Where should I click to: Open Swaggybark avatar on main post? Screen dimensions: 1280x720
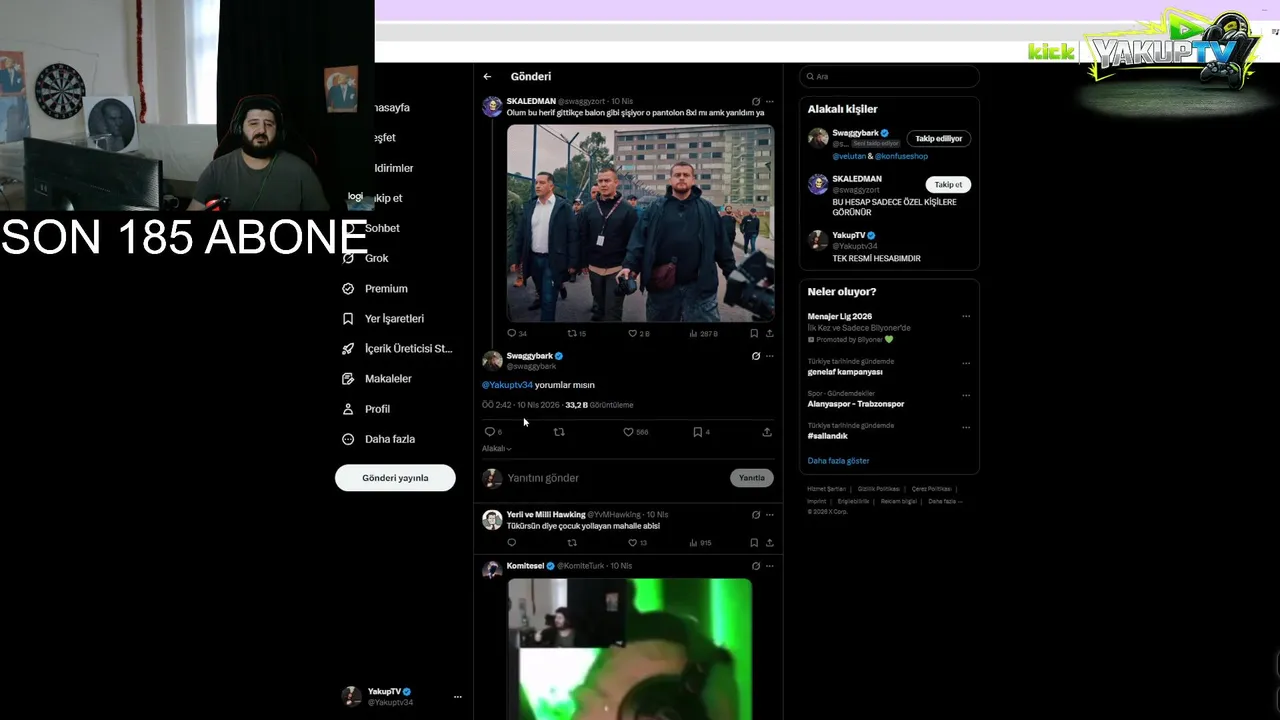point(492,361)
